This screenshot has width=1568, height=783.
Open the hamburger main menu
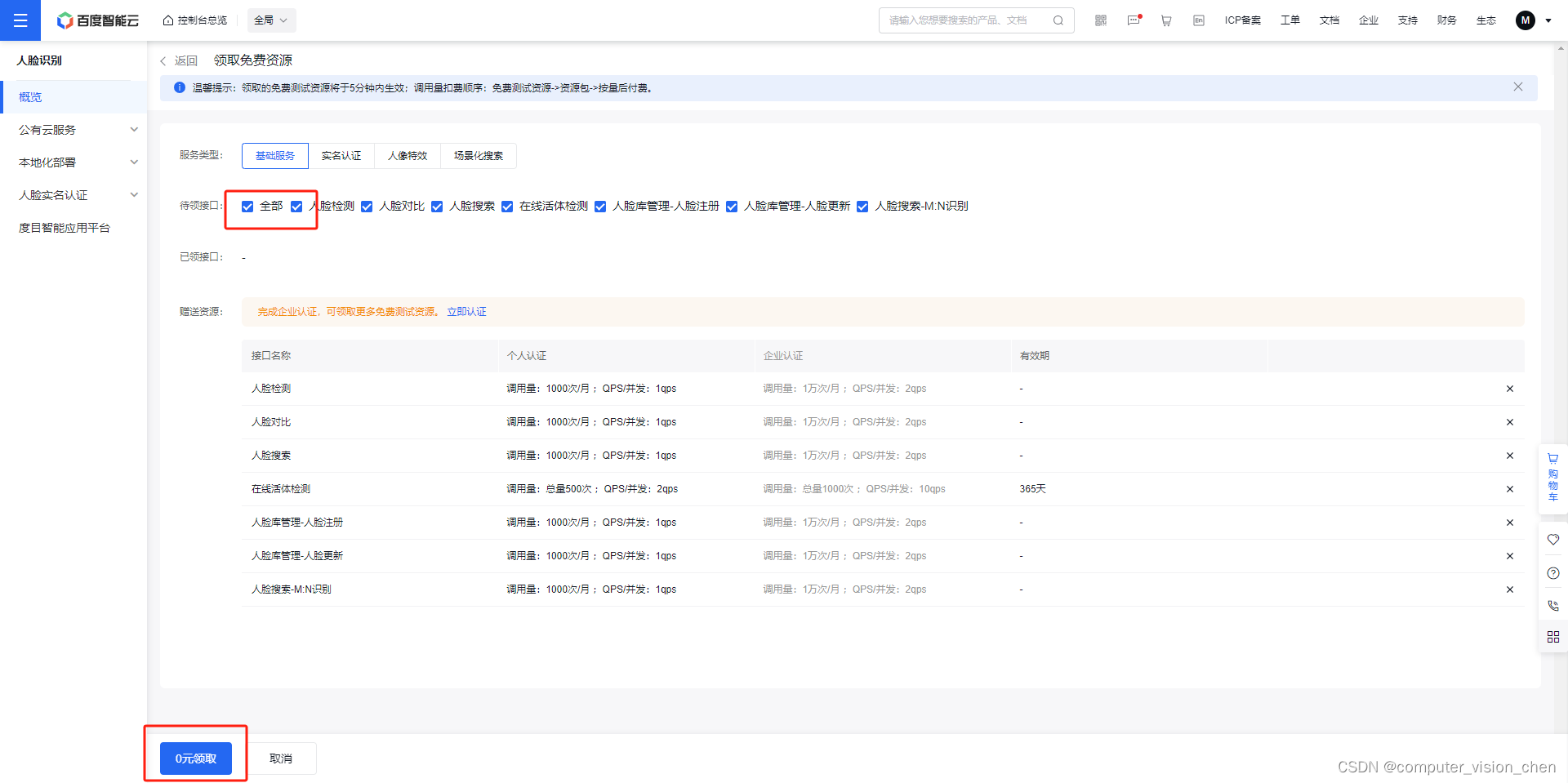click(20, 20)
